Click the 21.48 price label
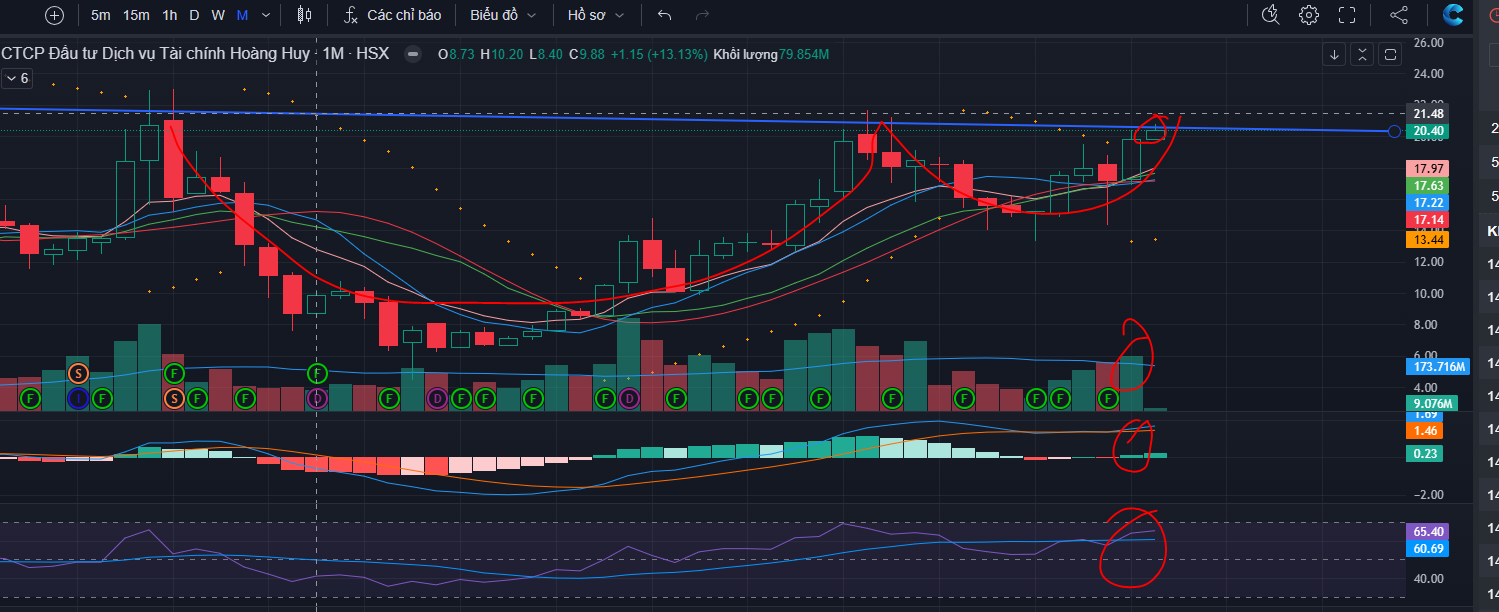 pyautogui.click(x=1427, y=114)
